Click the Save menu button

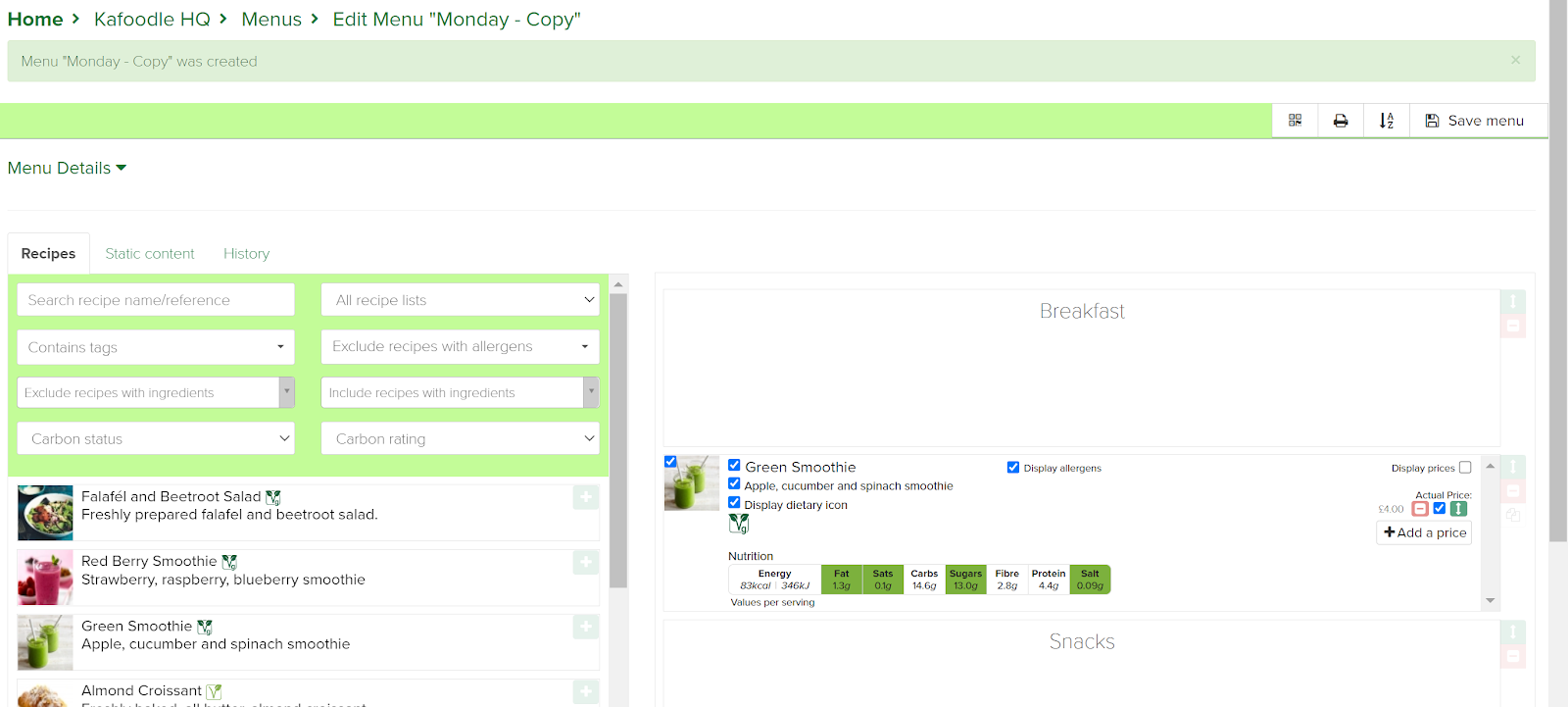[x=1475, y=121]
